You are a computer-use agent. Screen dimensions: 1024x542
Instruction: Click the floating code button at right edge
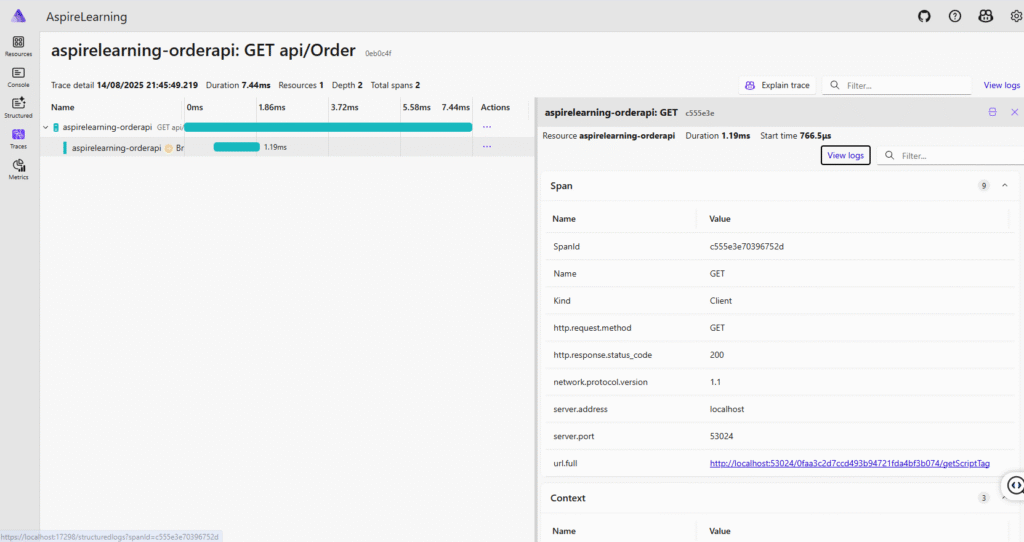[x=1014, y=485]
